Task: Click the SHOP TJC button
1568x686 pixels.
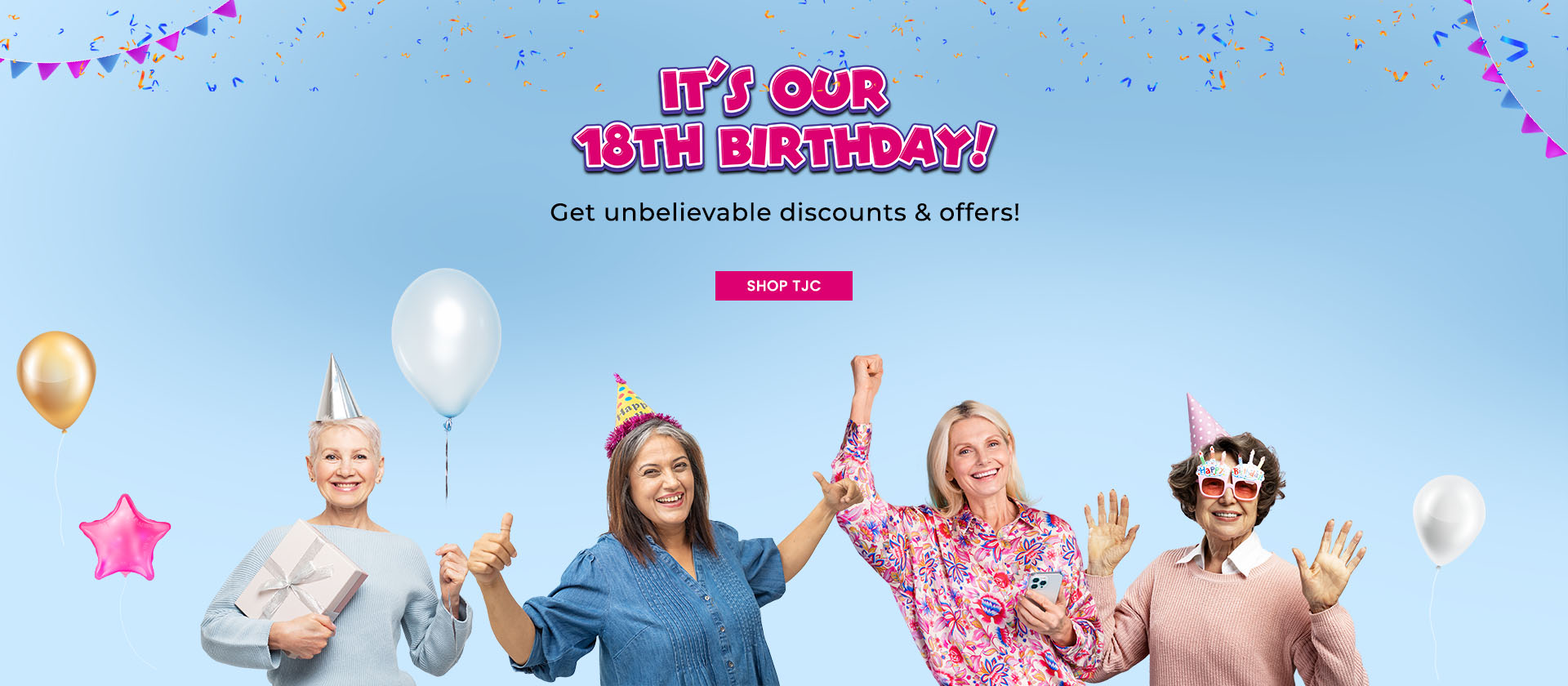Action: (x=784, y=286)
